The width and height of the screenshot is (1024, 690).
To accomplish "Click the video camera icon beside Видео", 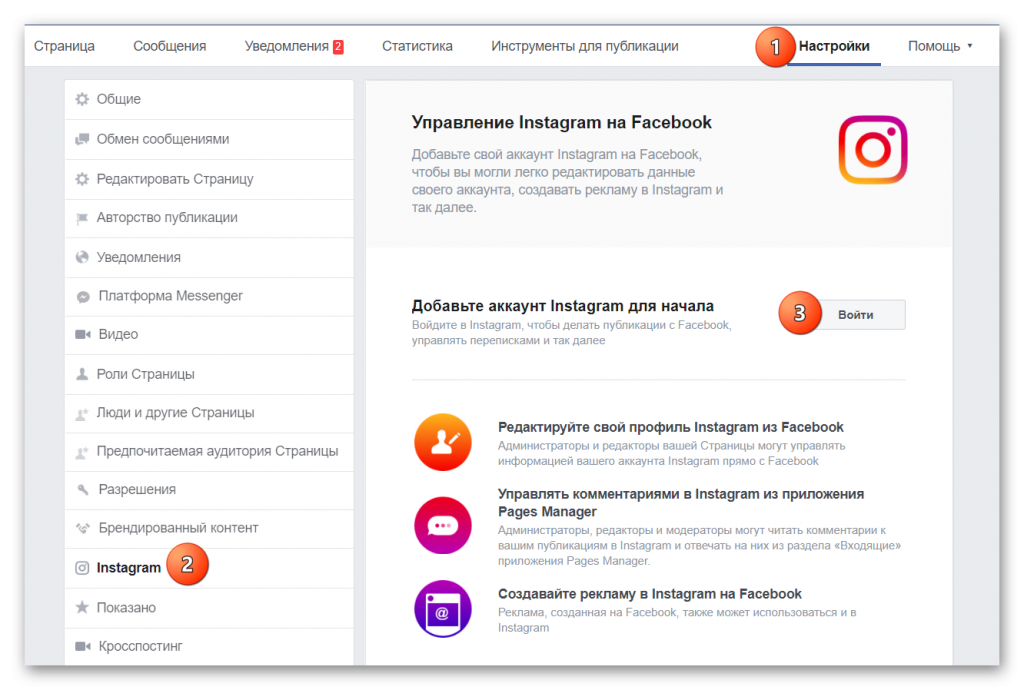I will point(82,334).
